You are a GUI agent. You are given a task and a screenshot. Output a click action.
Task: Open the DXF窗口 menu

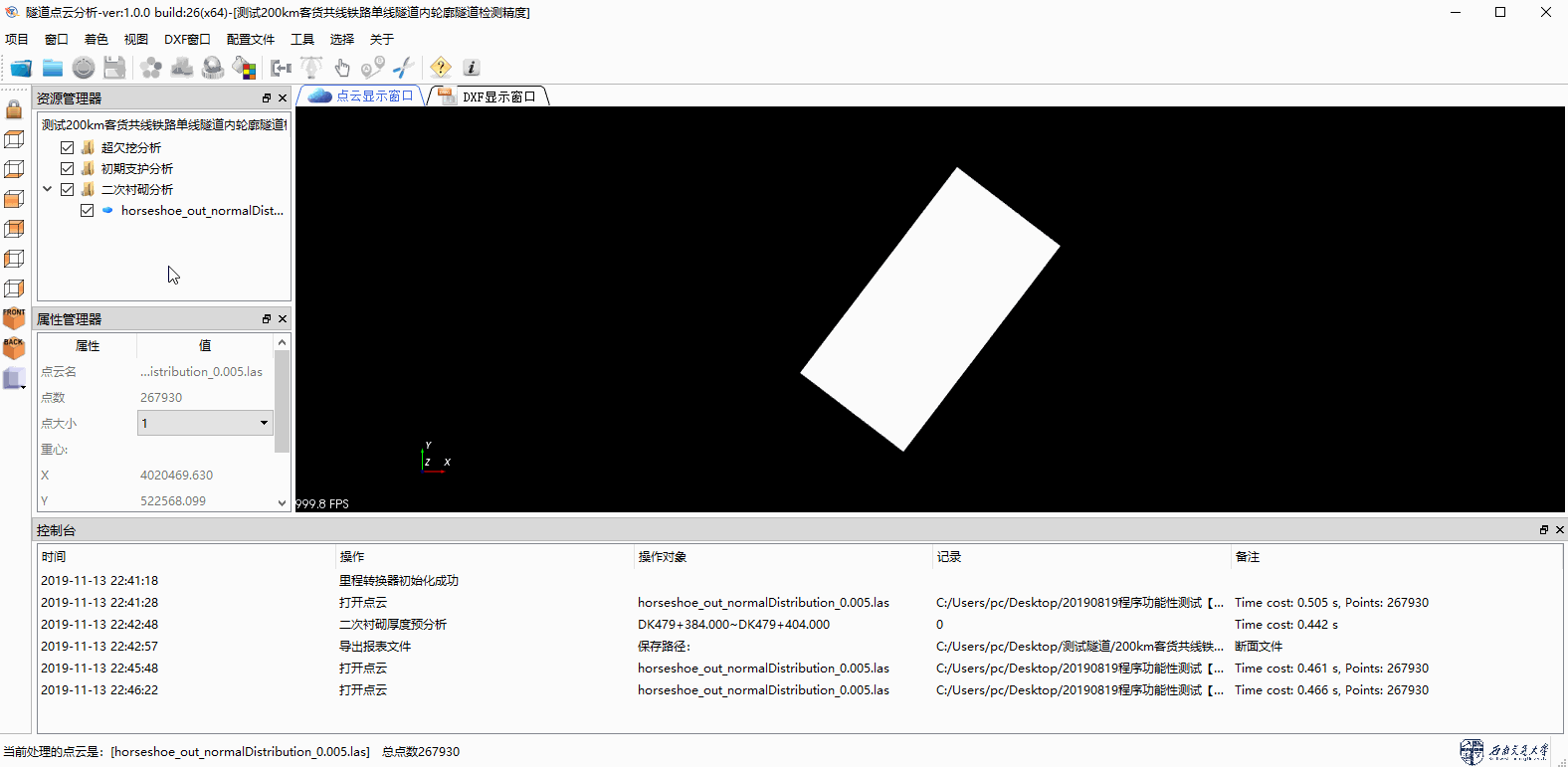tap(187, 40)
